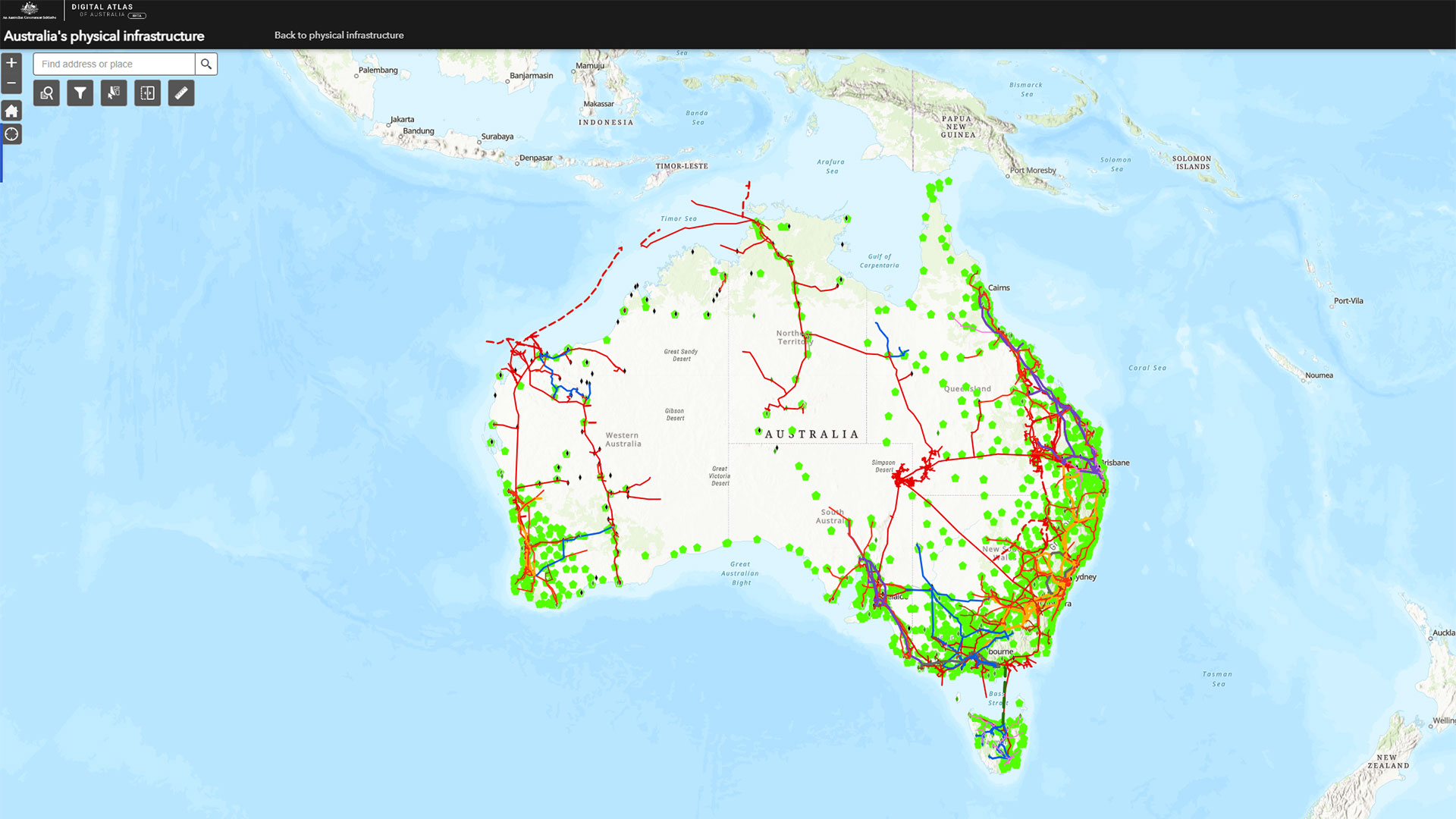1456x819 pixels.
Task: Open the search-by-attribute query tool
Action: [46, 93]
